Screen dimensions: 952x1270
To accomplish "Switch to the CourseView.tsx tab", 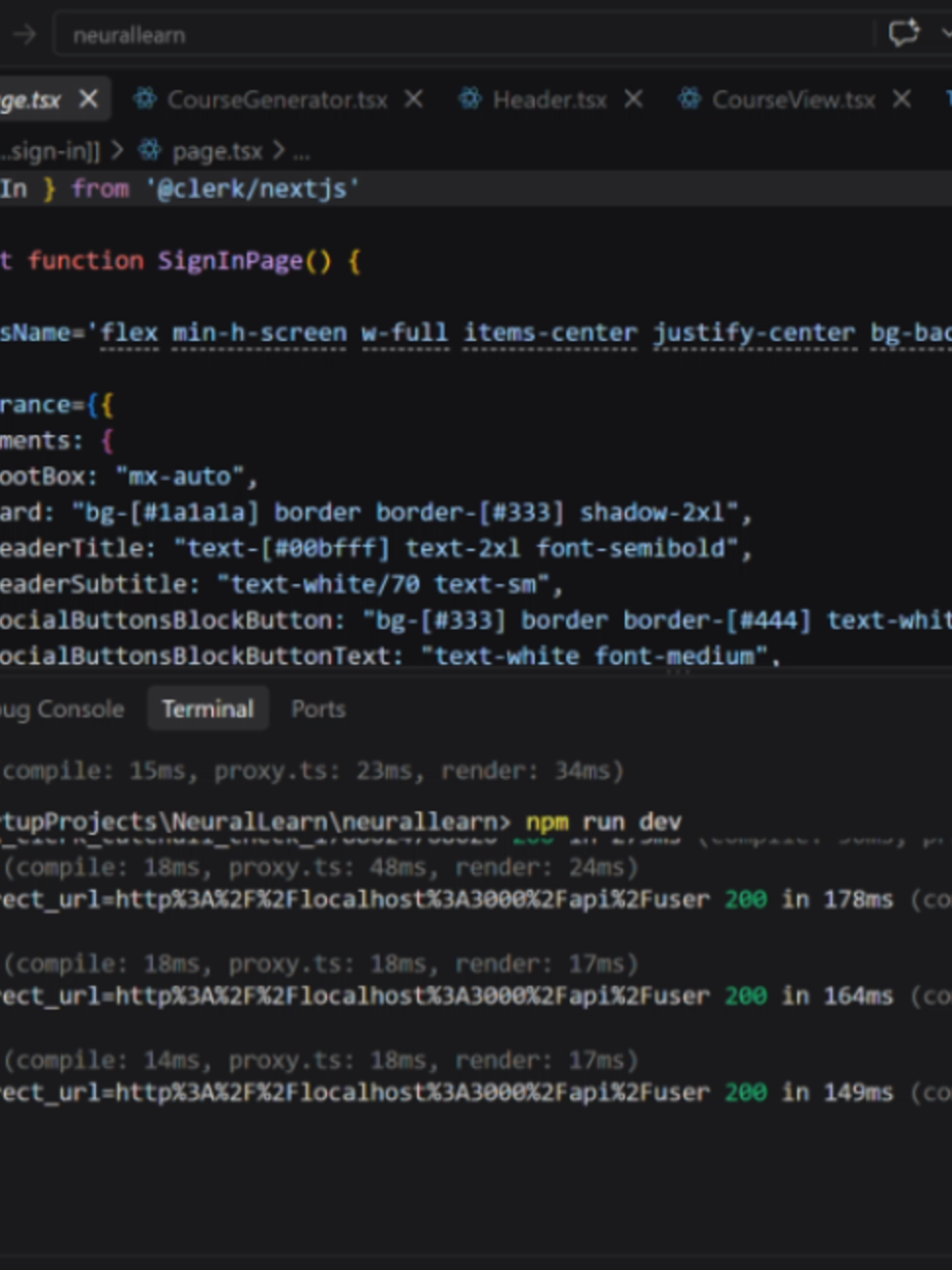I will (793, 99).
